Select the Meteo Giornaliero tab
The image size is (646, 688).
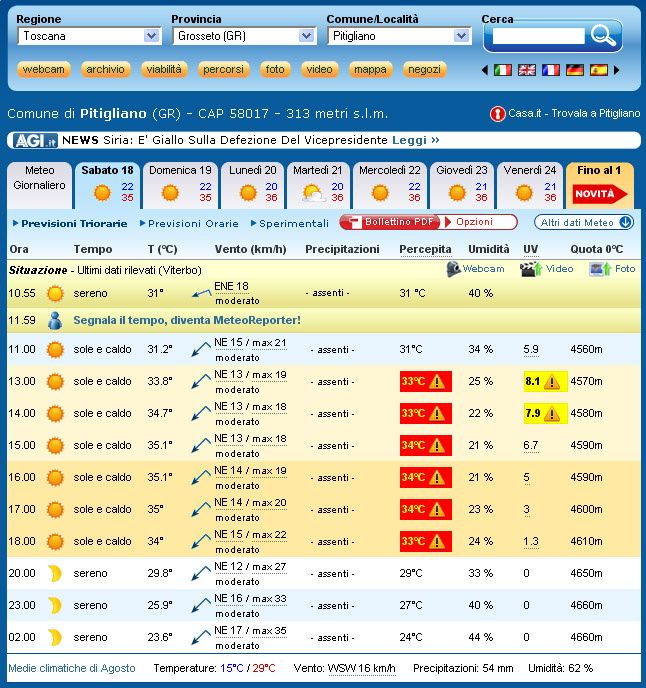tap(39, 185)
